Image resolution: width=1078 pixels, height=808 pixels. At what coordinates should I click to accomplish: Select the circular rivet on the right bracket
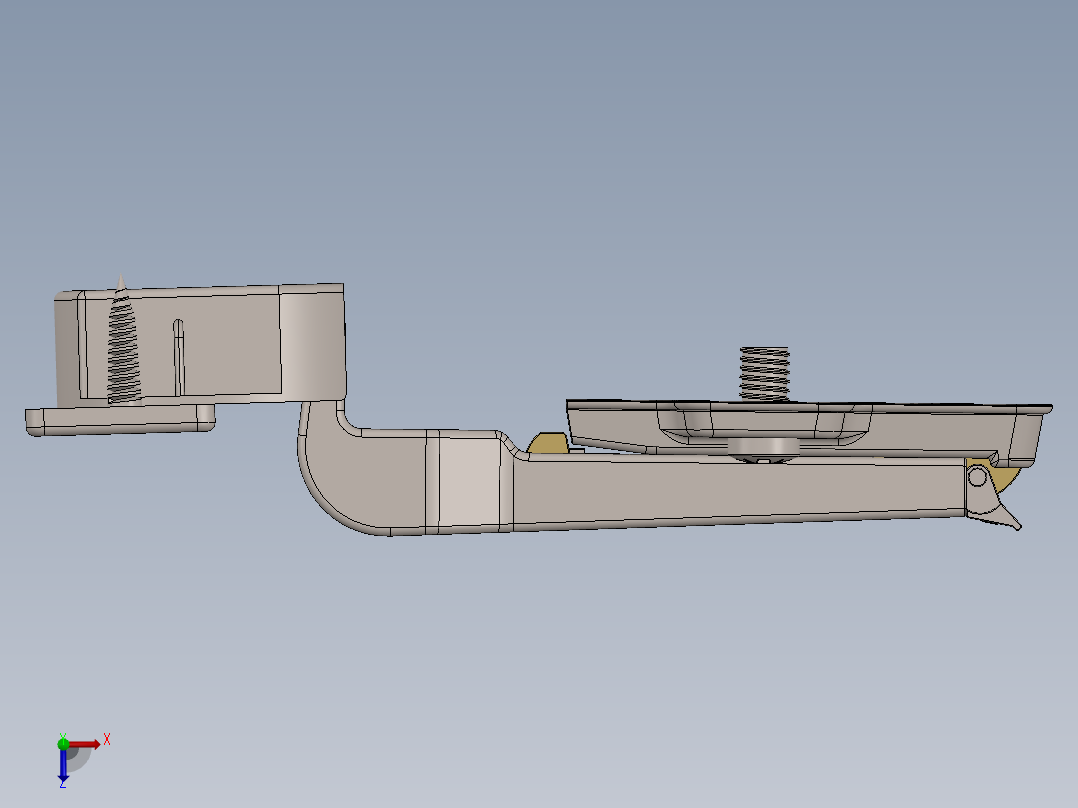tap(977, 475)
